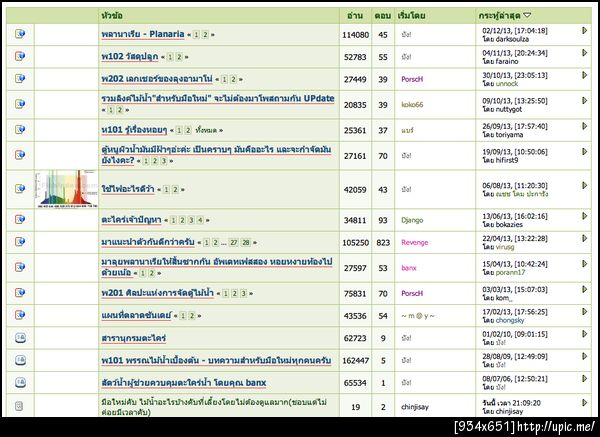600x437 pixels.
Task: Click the locked topic icon in the 65534-views row
Action: (20, 382)
